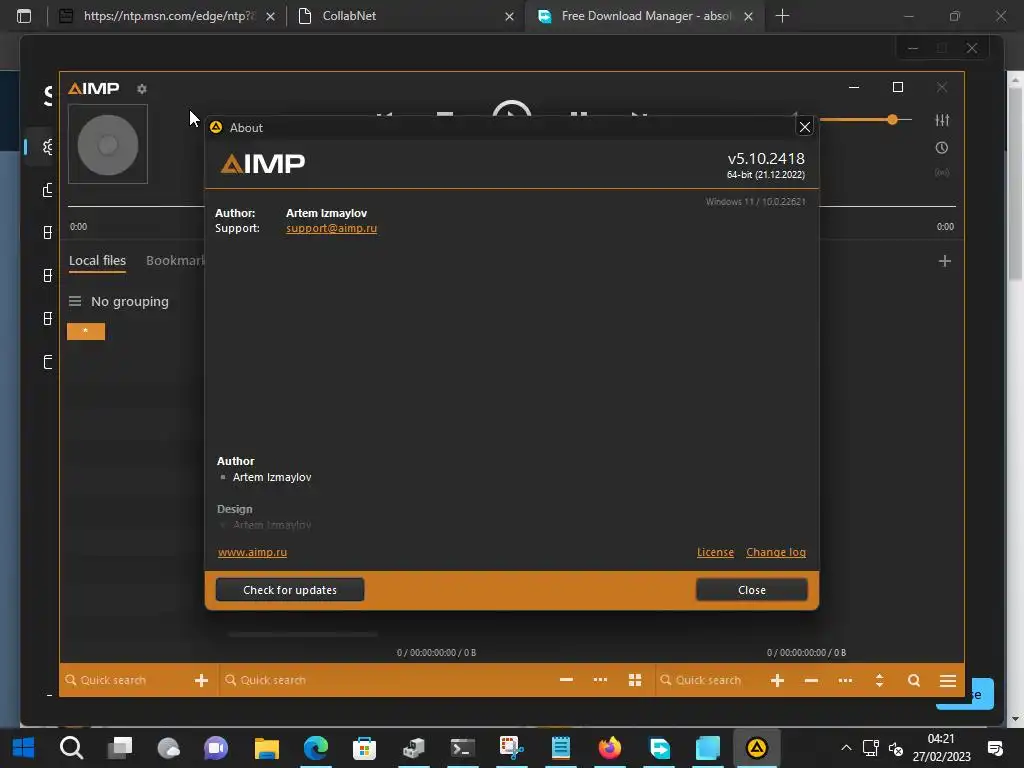1024x768 pixels.
Task: Open the Notepad taskbar icon
Action: click(x=560, y=748)
